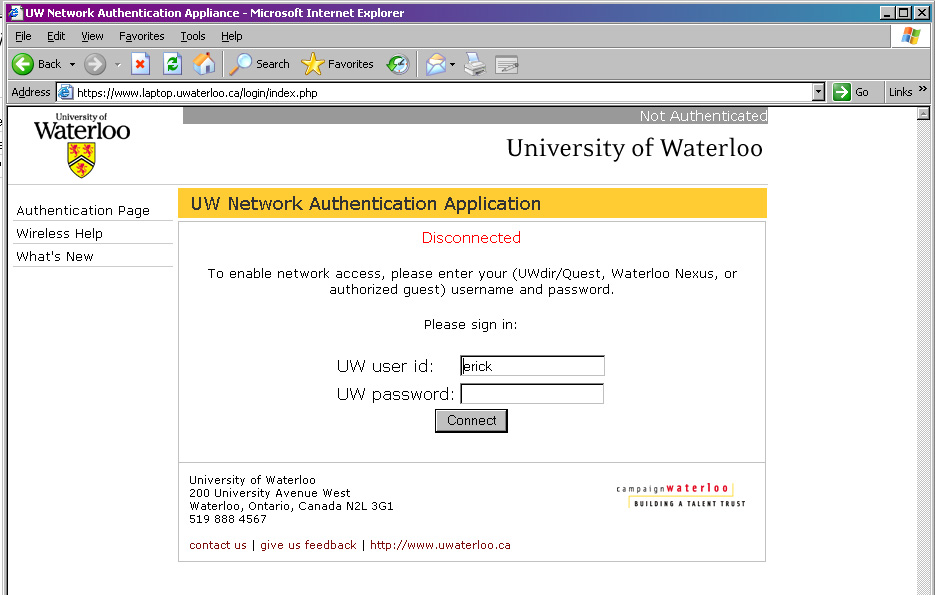Click the green Refresh page icon

(x=172, y=64)
